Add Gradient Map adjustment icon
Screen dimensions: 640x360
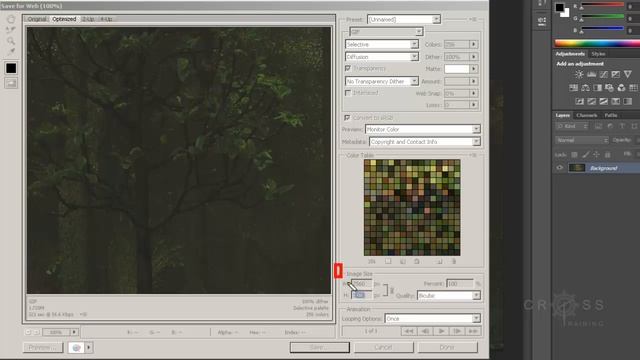(x=628, y=101)
